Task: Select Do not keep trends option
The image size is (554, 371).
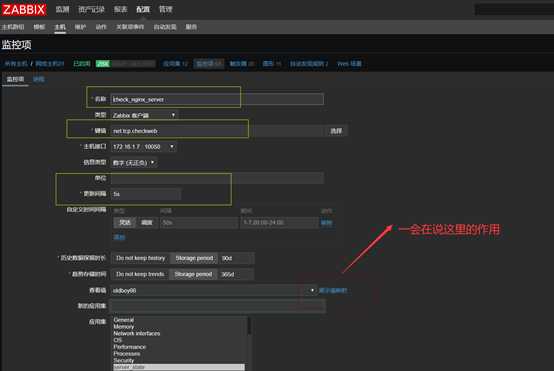Action: [140, 274]
